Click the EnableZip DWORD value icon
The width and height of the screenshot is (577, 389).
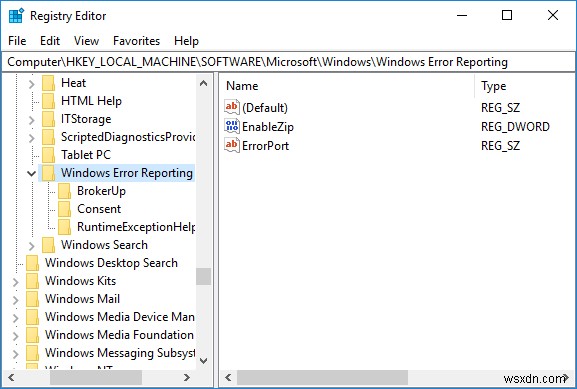(232, 126)
